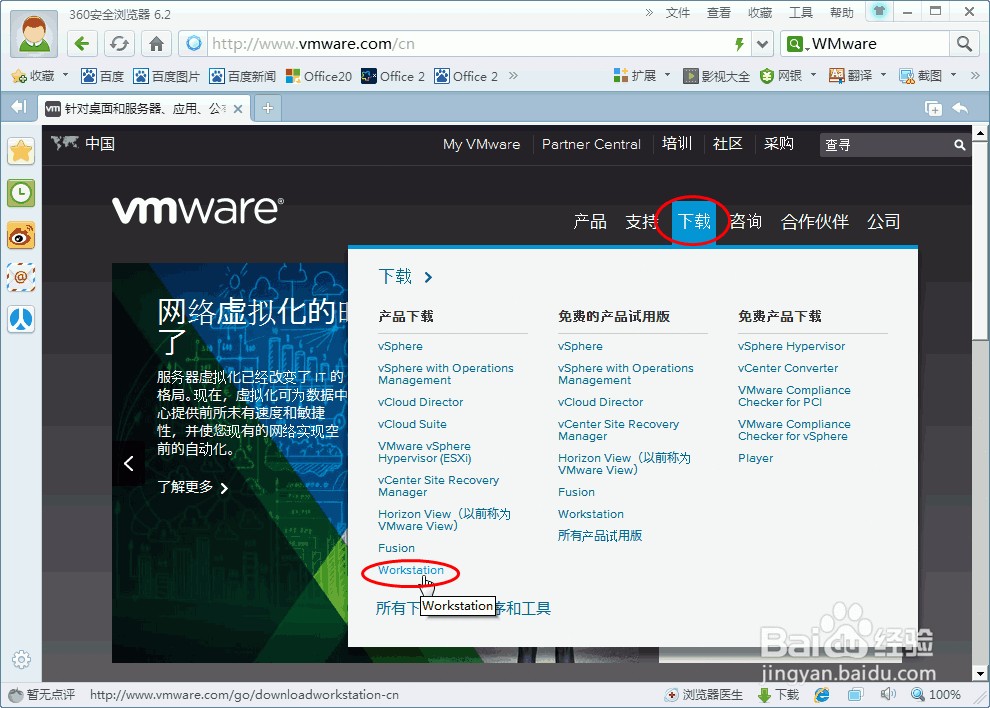Image resolution: width=990 pixels, height=708 pixels.
Task: Expand the URL address bar dropdown arrow
Action: (762, 44)
